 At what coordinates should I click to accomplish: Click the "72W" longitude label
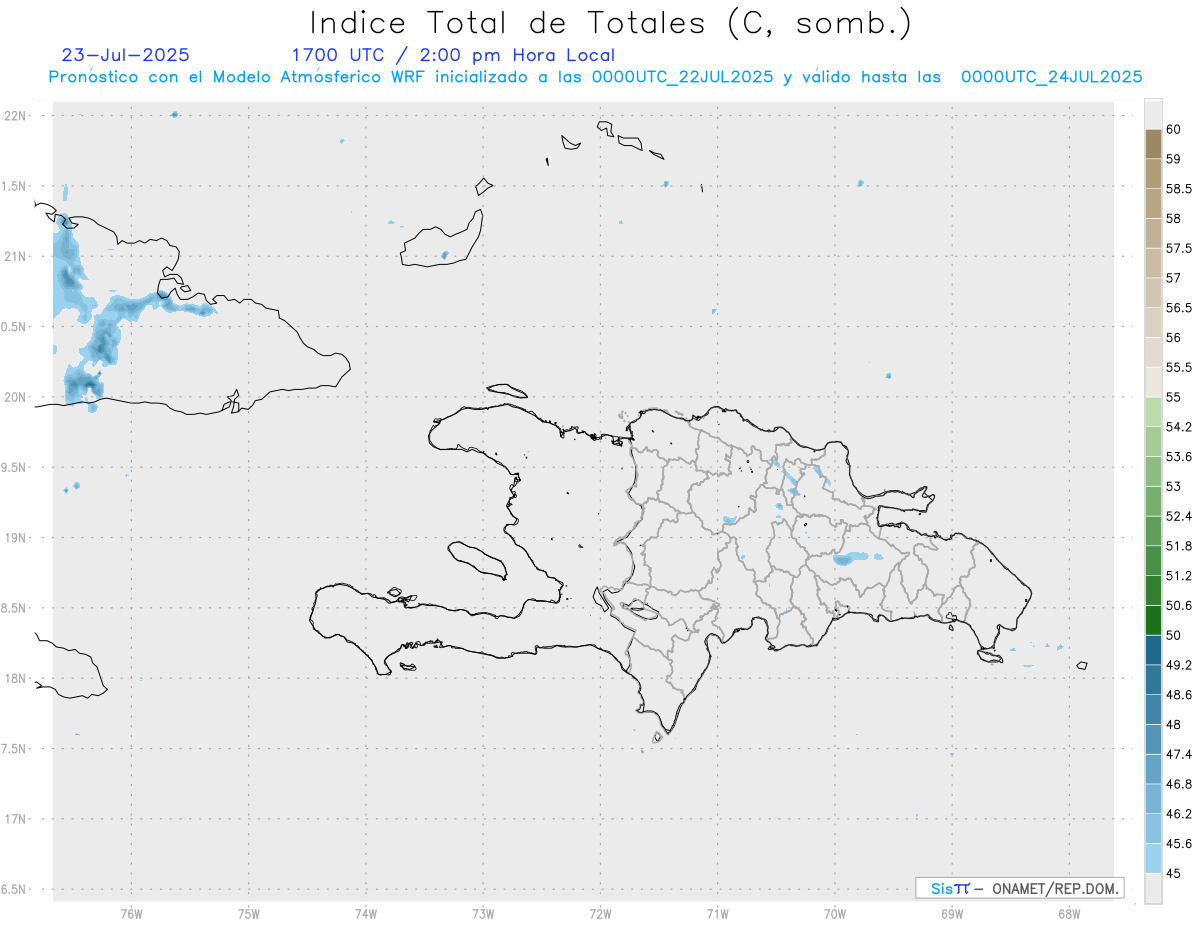[600, 914]
